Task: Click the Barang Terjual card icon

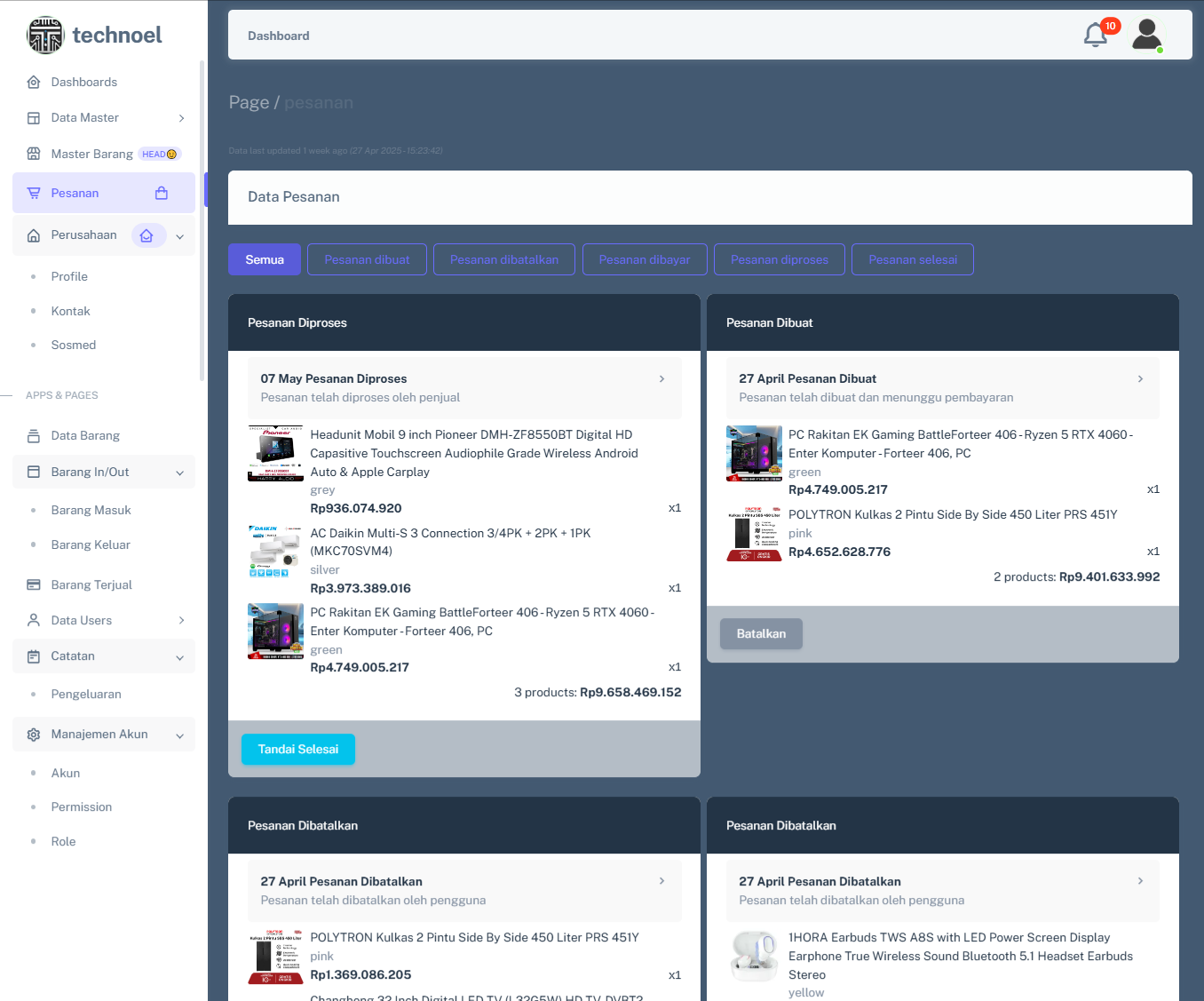Action: point(34,584)
